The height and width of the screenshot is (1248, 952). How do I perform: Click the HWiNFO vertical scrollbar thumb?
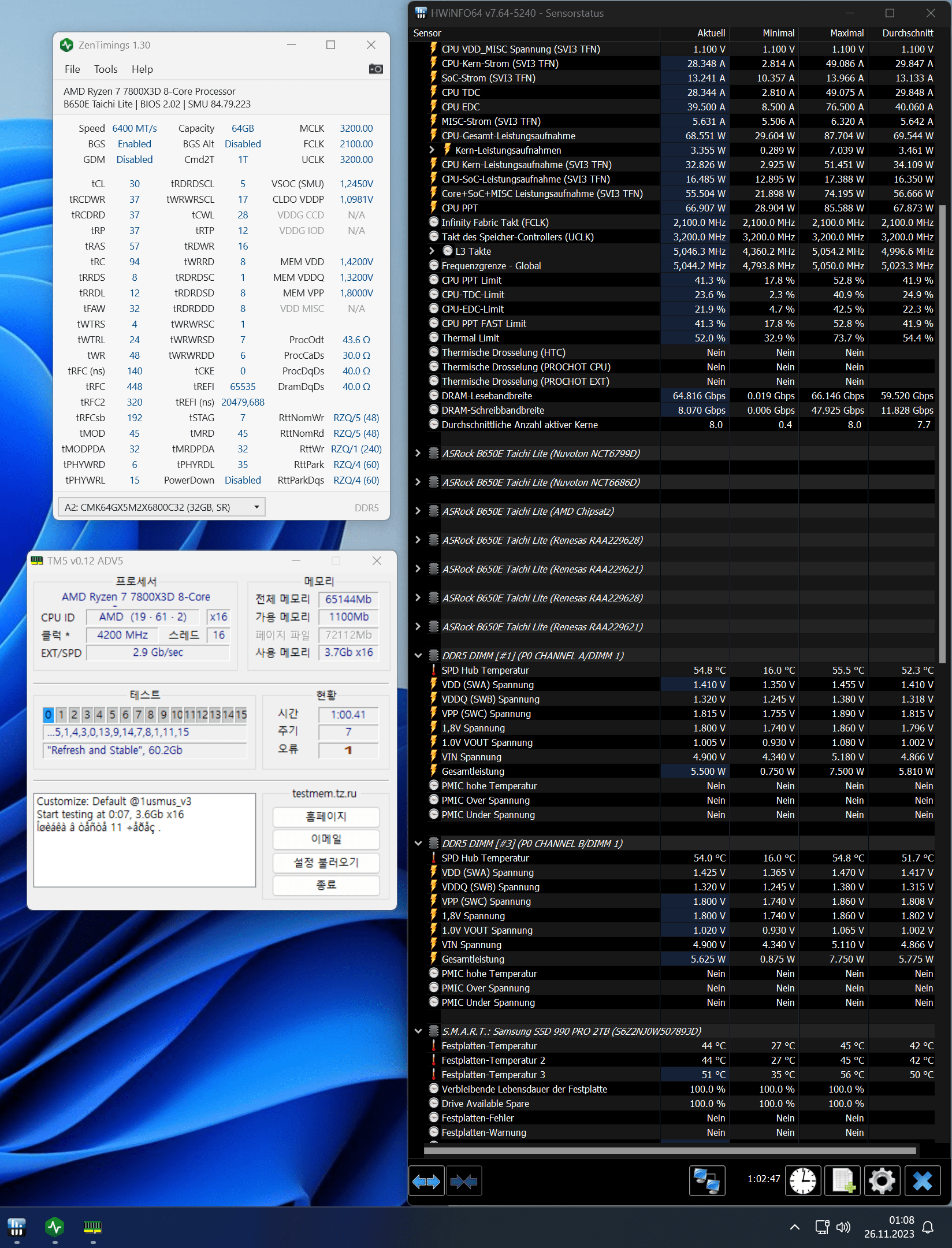coord(942,433)
